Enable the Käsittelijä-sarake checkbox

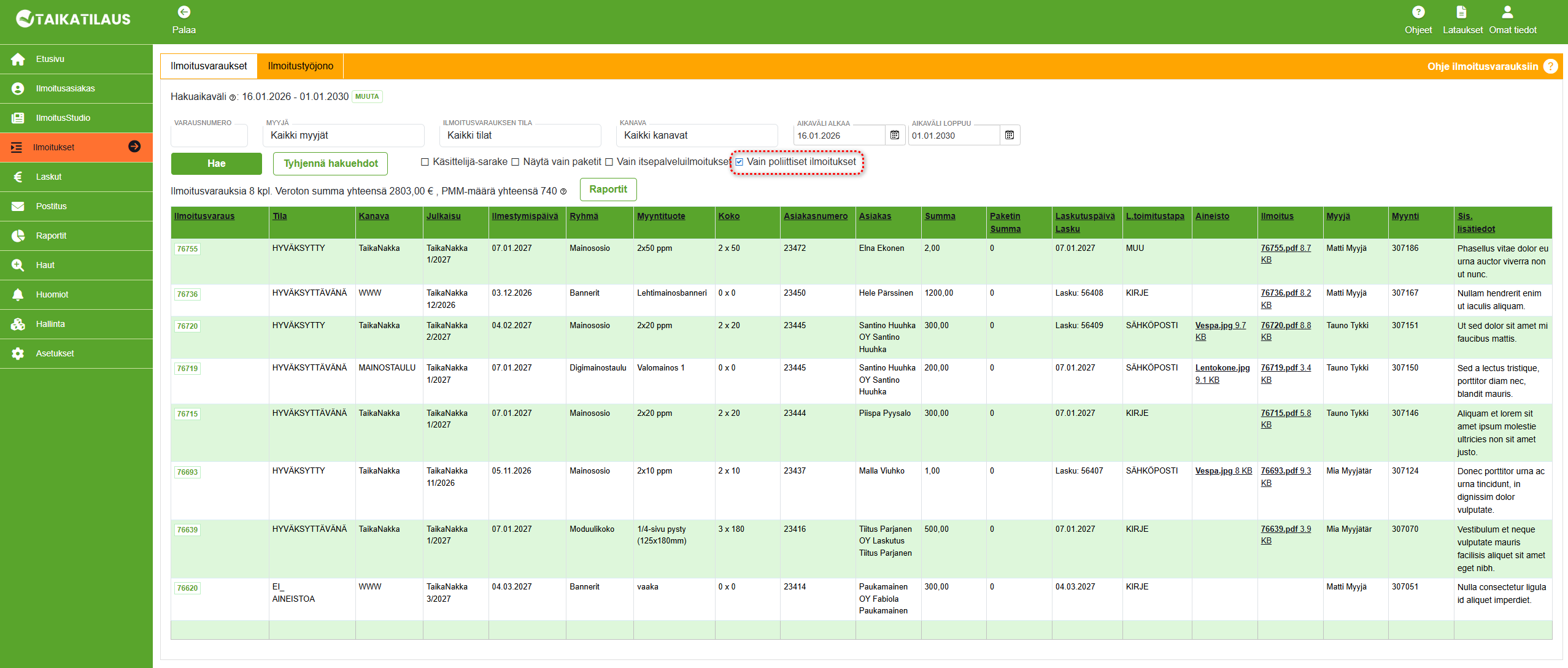[425, 163]
